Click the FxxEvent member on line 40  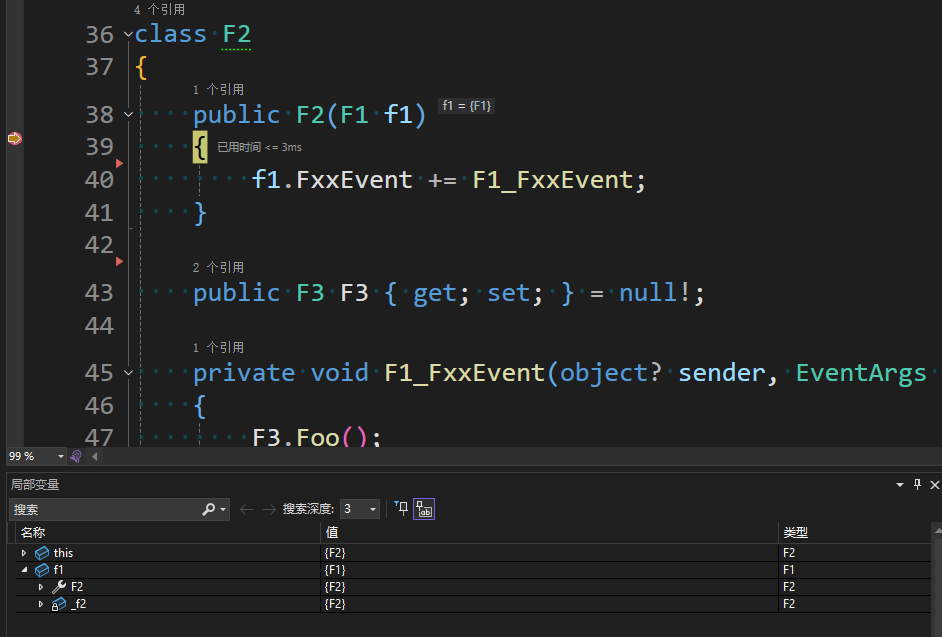point(354,180)
